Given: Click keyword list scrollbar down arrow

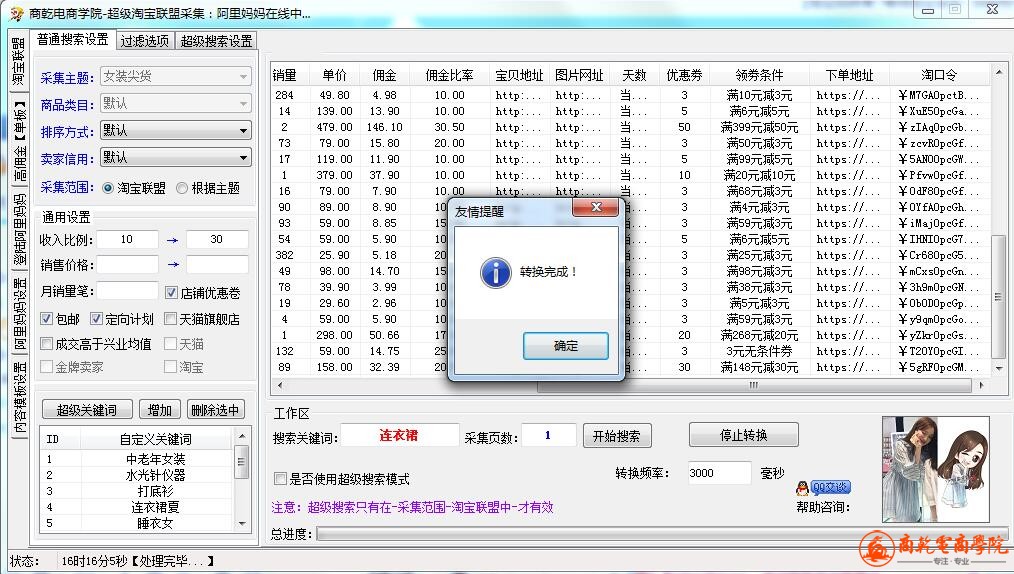Looking at the screenshot, I should (x=241, y=525).
